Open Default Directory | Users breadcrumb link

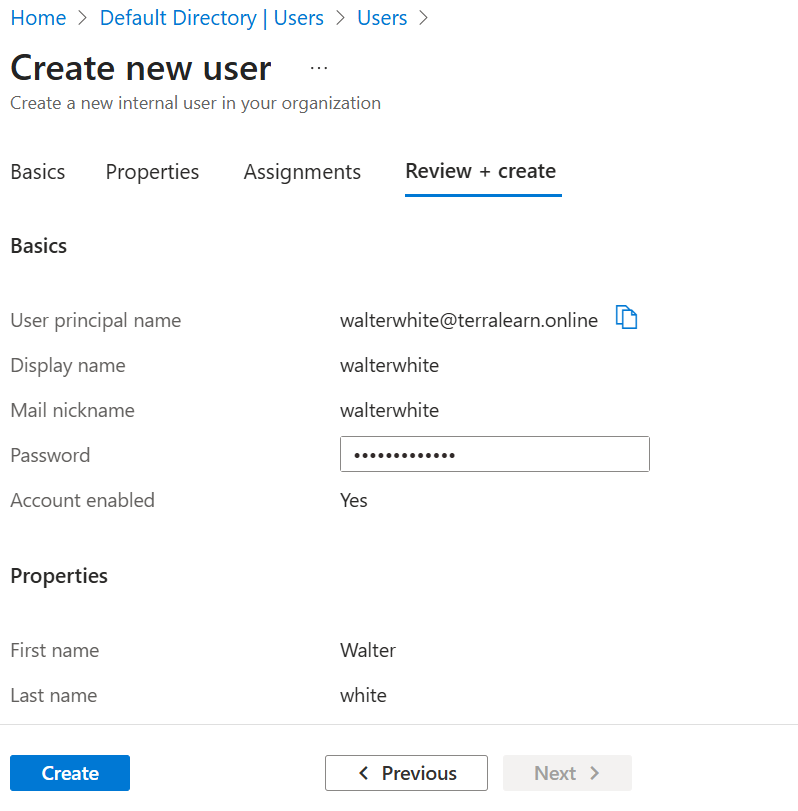pos(212,18)
